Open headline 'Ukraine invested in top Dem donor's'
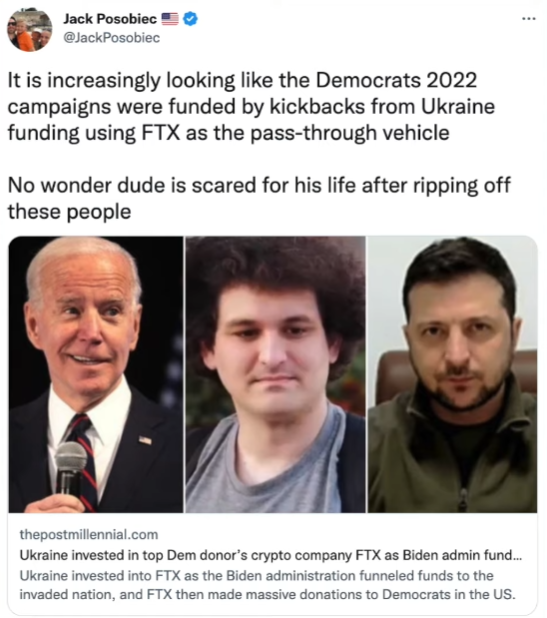The height and width of the screenshot is (618, 547). 271,555
